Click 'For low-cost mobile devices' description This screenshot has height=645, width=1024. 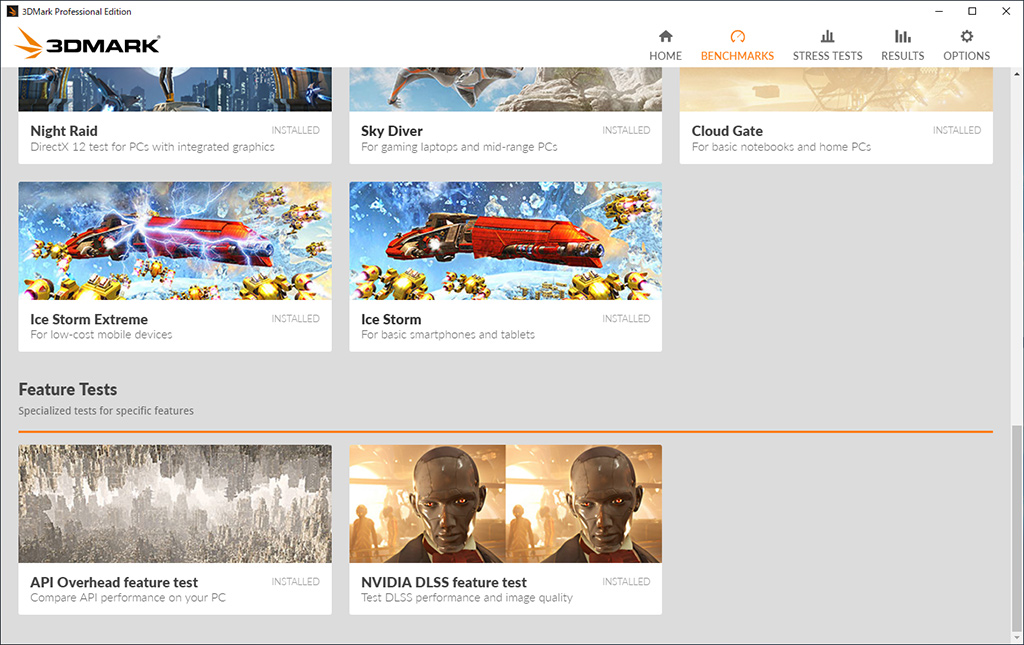101,335
